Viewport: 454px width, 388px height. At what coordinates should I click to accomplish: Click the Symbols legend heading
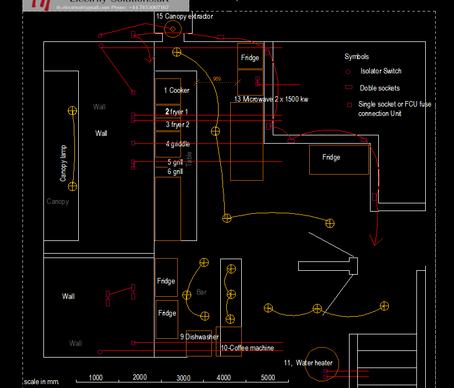[x=357, y=56]
